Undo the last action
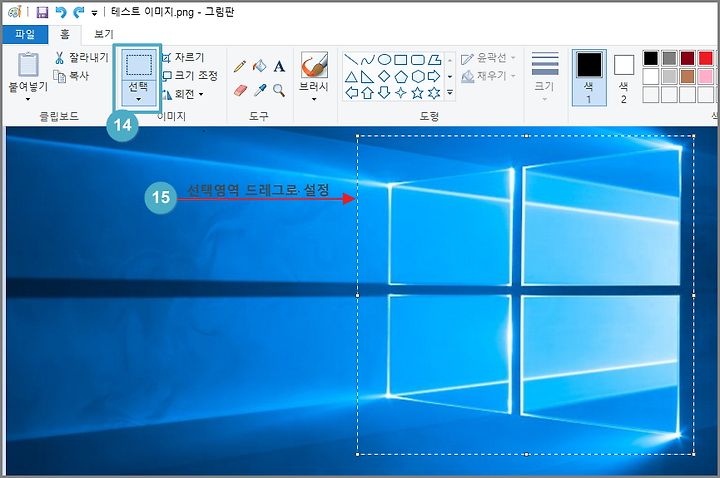The image size is (720, 478). pyautogui.click(x=60, y=12)
